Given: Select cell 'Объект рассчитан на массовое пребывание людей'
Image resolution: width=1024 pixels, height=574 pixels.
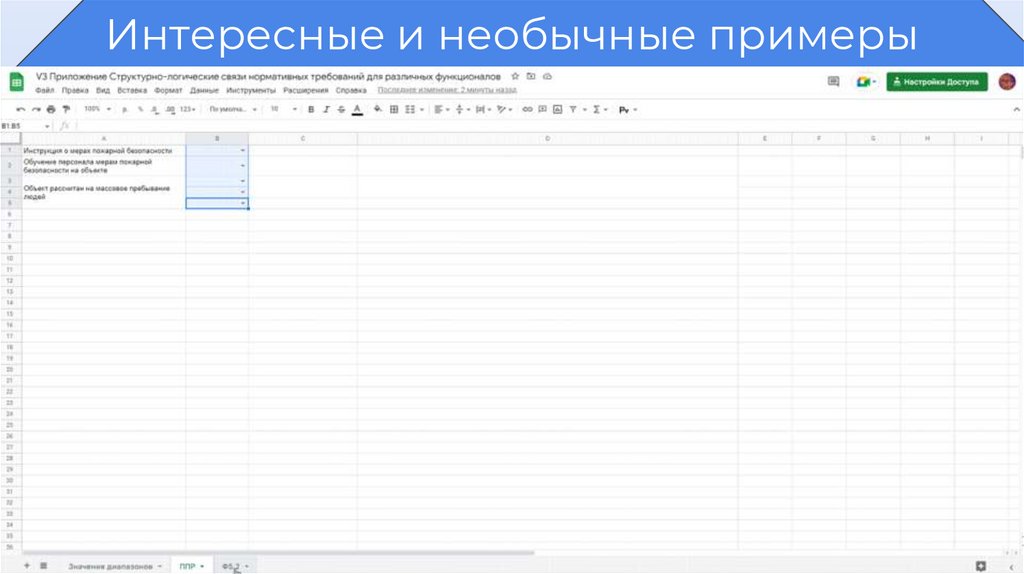Looking at the screenshot, I should point(104,193).
